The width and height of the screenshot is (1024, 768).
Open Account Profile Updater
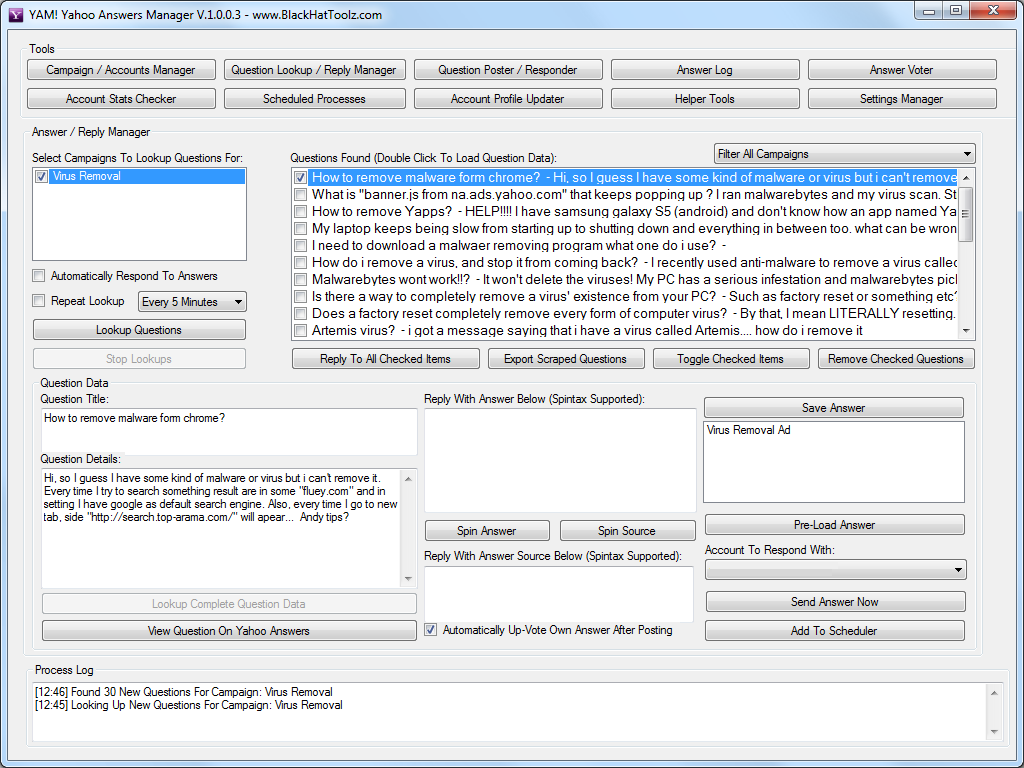[507, 99]
